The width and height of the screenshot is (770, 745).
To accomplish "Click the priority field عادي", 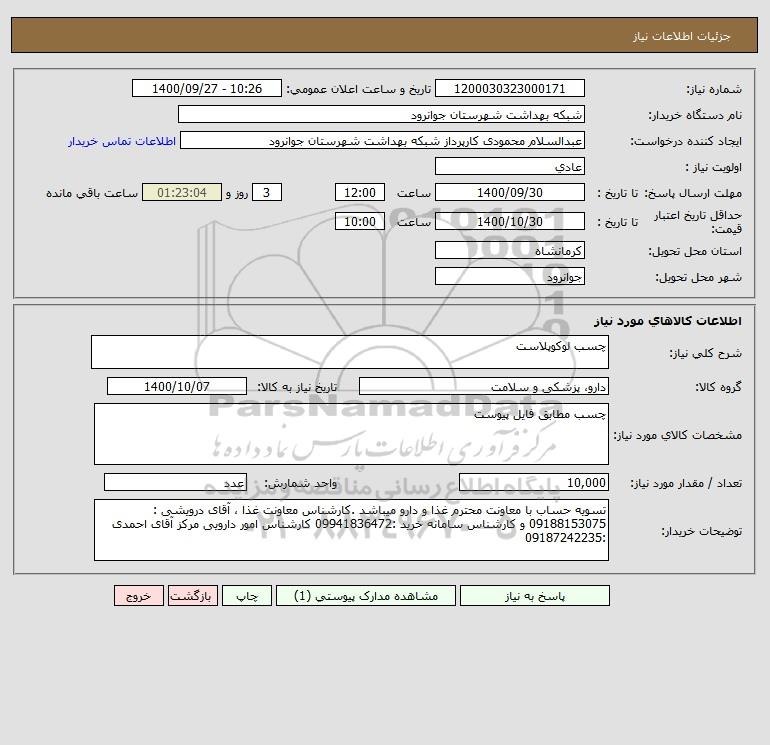I will tap(510, 166).
